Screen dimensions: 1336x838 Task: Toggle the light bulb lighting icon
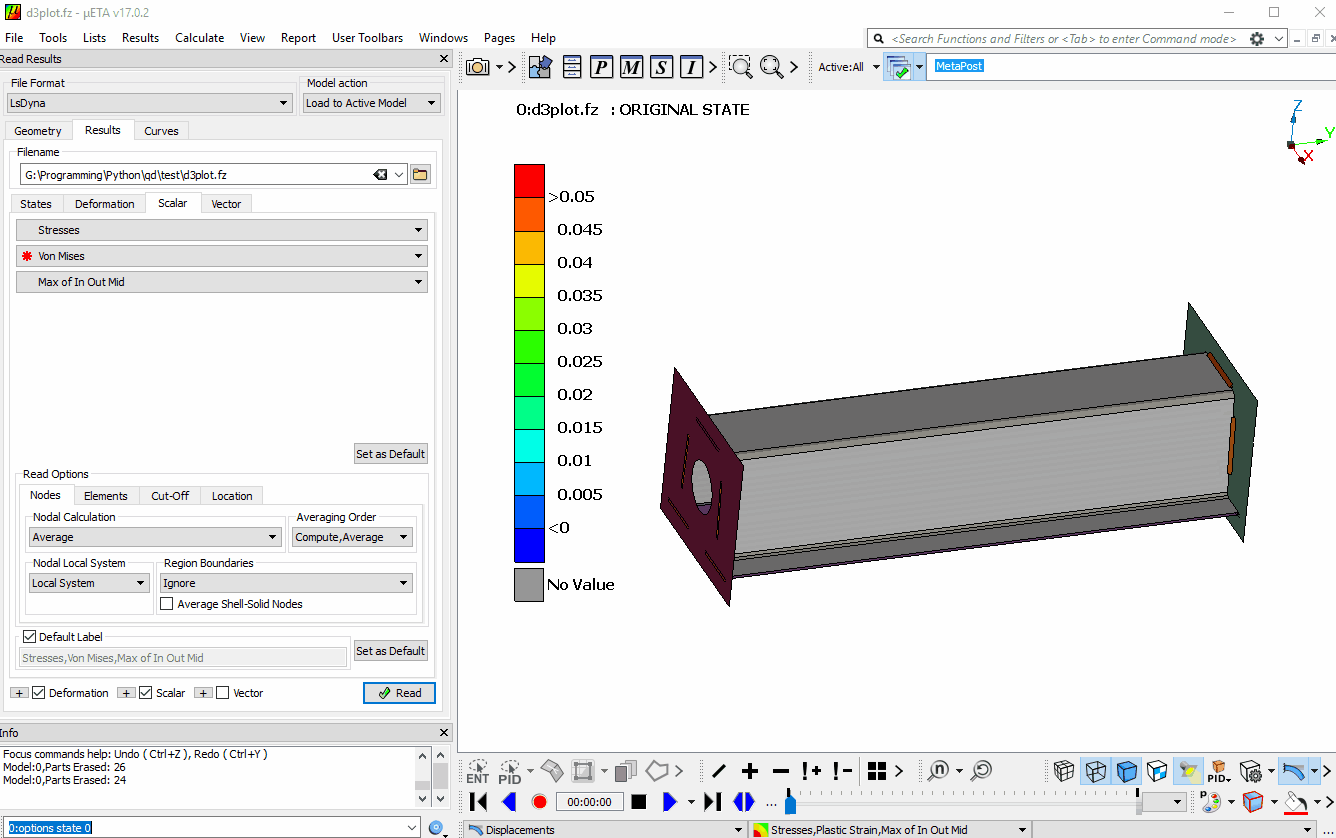coord(1188,771)
